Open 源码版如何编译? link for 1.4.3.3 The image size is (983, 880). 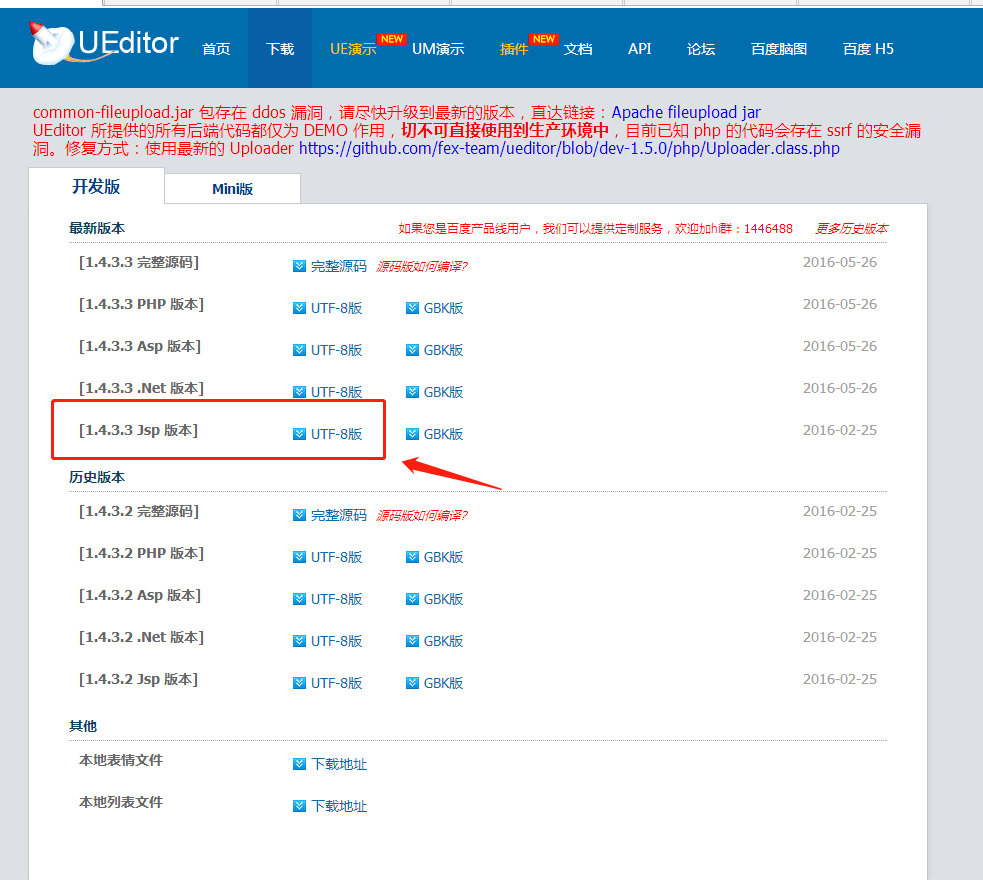(x=421, y=266)
